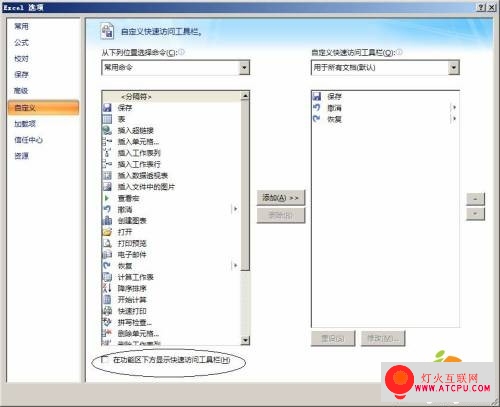The image size is (500, 407).
Task: Switch to the 公式 category
Action: point(22,43)
